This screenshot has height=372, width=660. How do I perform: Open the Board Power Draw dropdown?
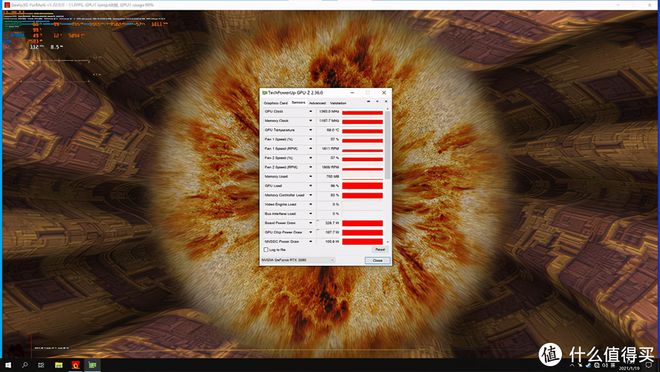click(x=311, y=223)
